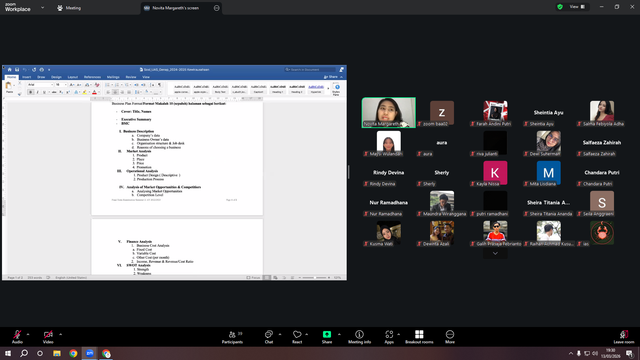Select Galih Prasaja Febrianto's tile

tap(495, 233)
